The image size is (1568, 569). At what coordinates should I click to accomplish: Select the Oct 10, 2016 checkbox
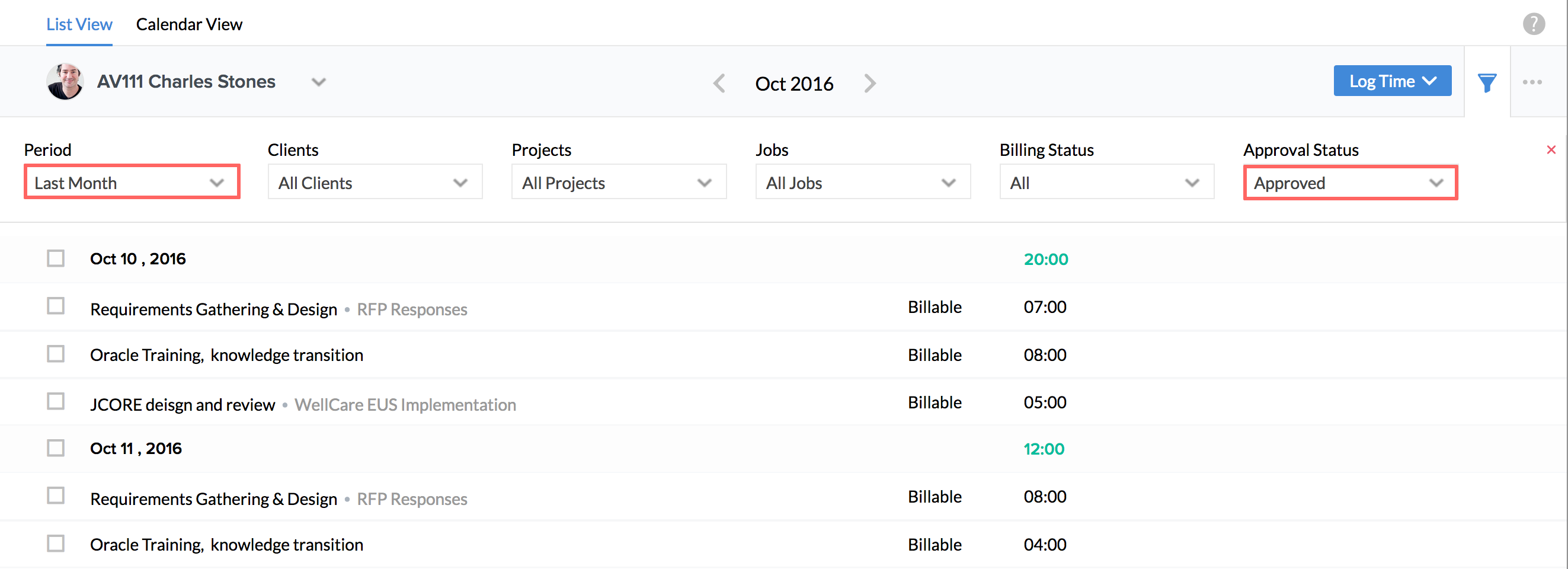click(x=56, y=258)
